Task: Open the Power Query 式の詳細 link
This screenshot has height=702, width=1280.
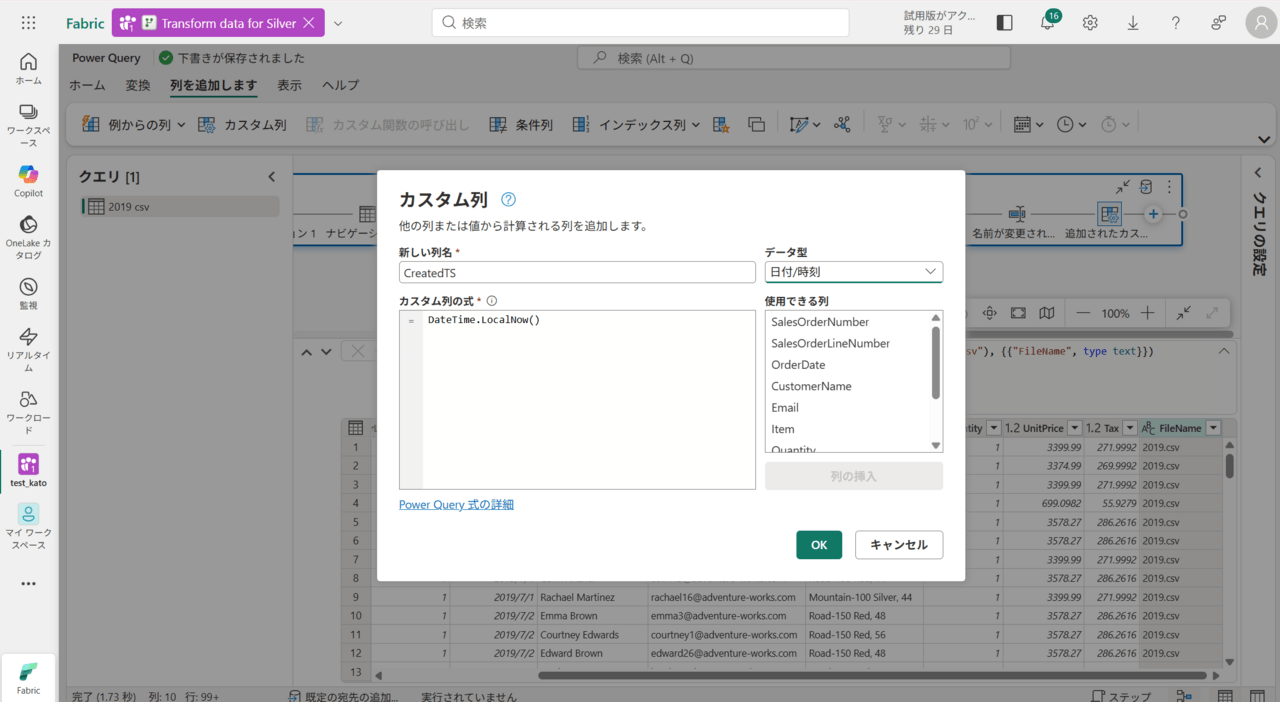Action: click(456, 505)
